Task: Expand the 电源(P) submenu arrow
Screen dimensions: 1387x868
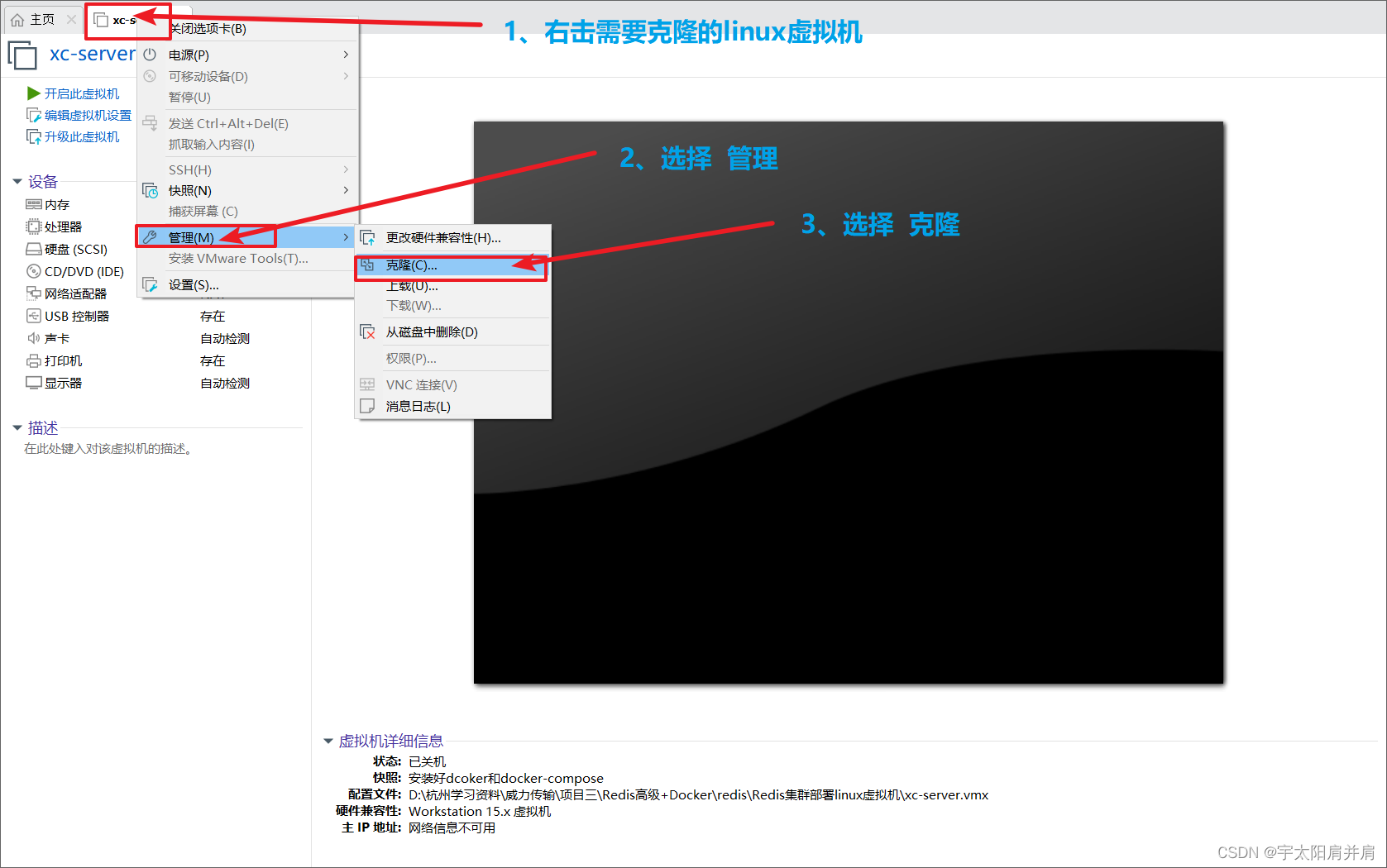Action: [346, 55]
